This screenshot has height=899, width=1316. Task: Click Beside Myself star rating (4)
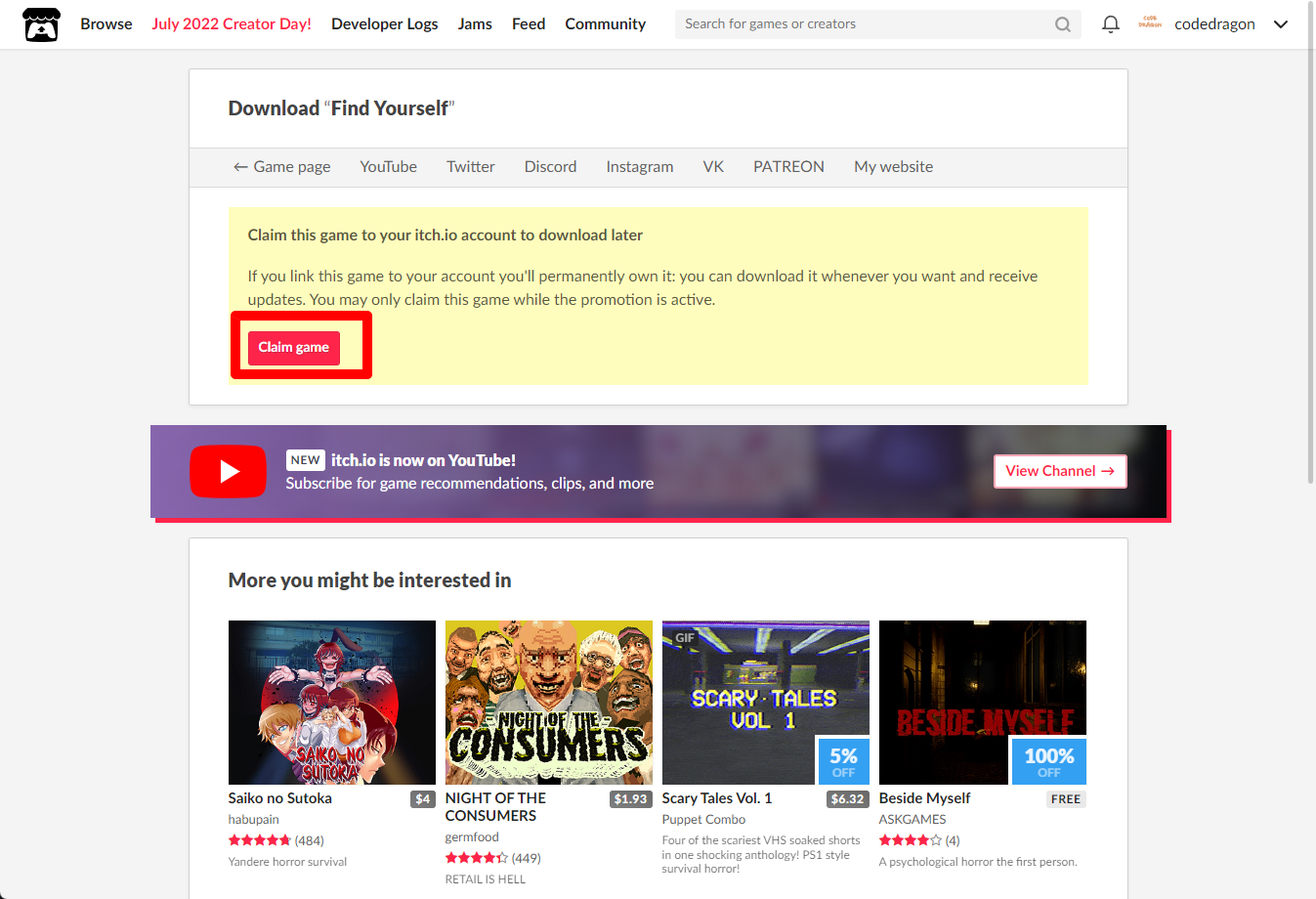click(x=919, y=840)
